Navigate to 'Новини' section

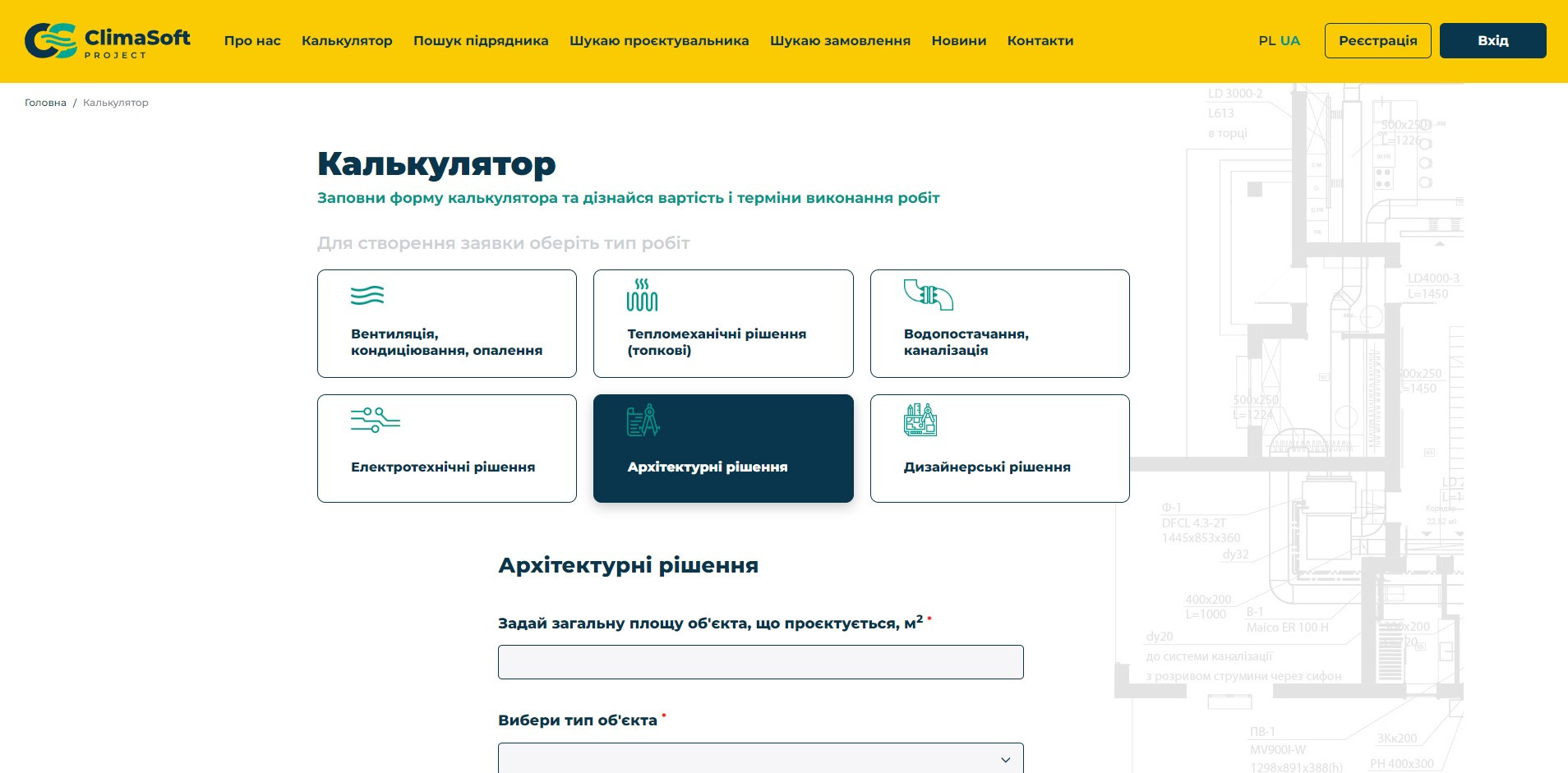coord(958,41)
